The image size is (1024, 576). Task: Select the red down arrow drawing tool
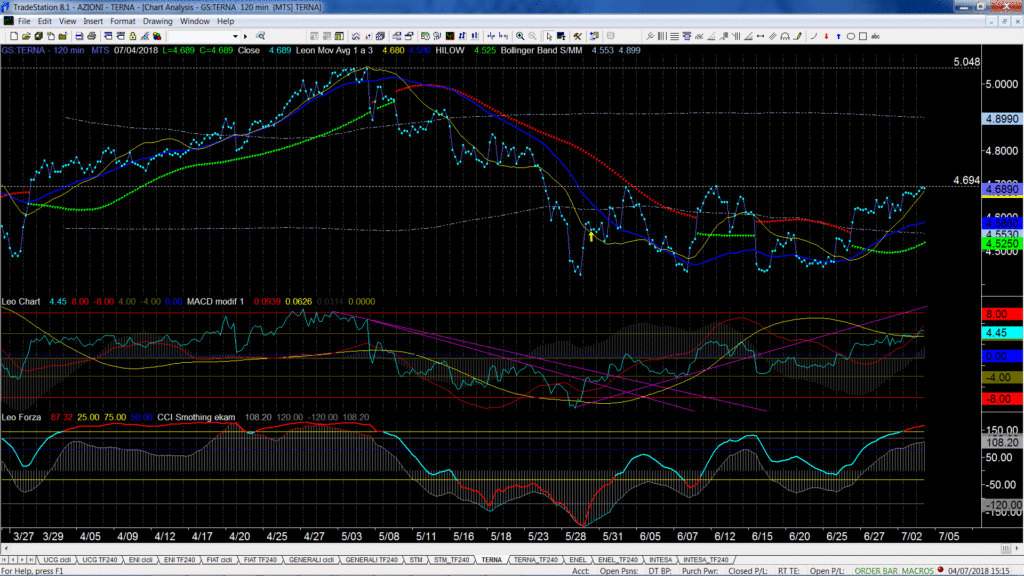pyautogui.click(x=826, y=37)
